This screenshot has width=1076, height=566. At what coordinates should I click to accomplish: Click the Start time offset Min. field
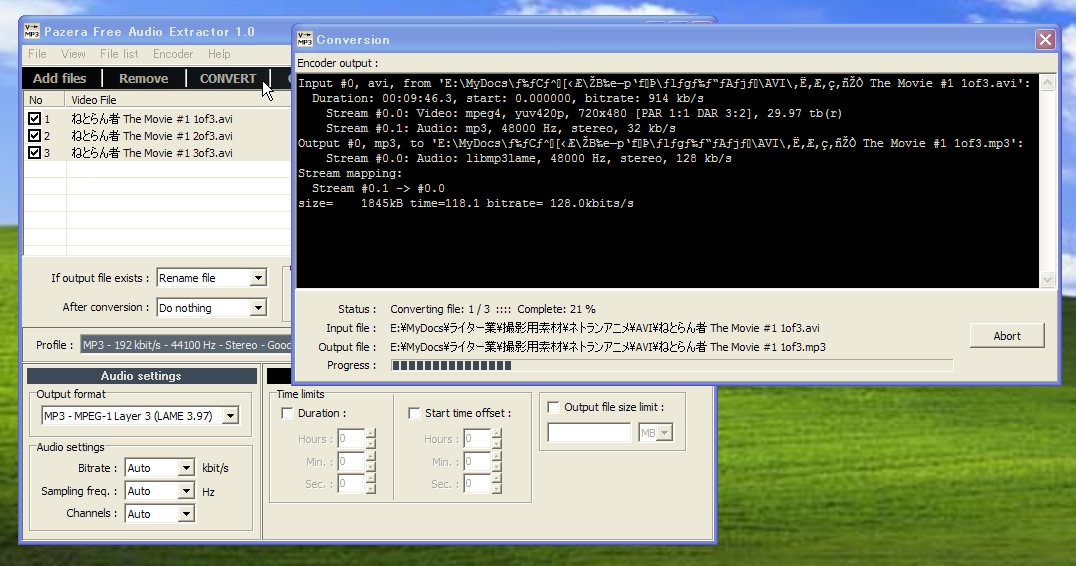click(478, 461)
